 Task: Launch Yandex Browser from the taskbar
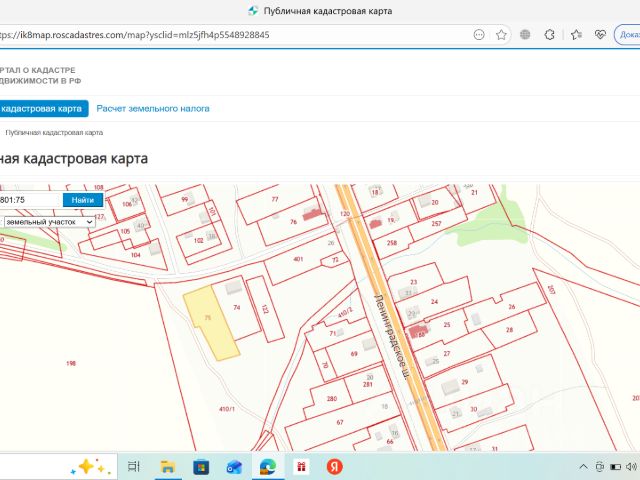[334, 467]
